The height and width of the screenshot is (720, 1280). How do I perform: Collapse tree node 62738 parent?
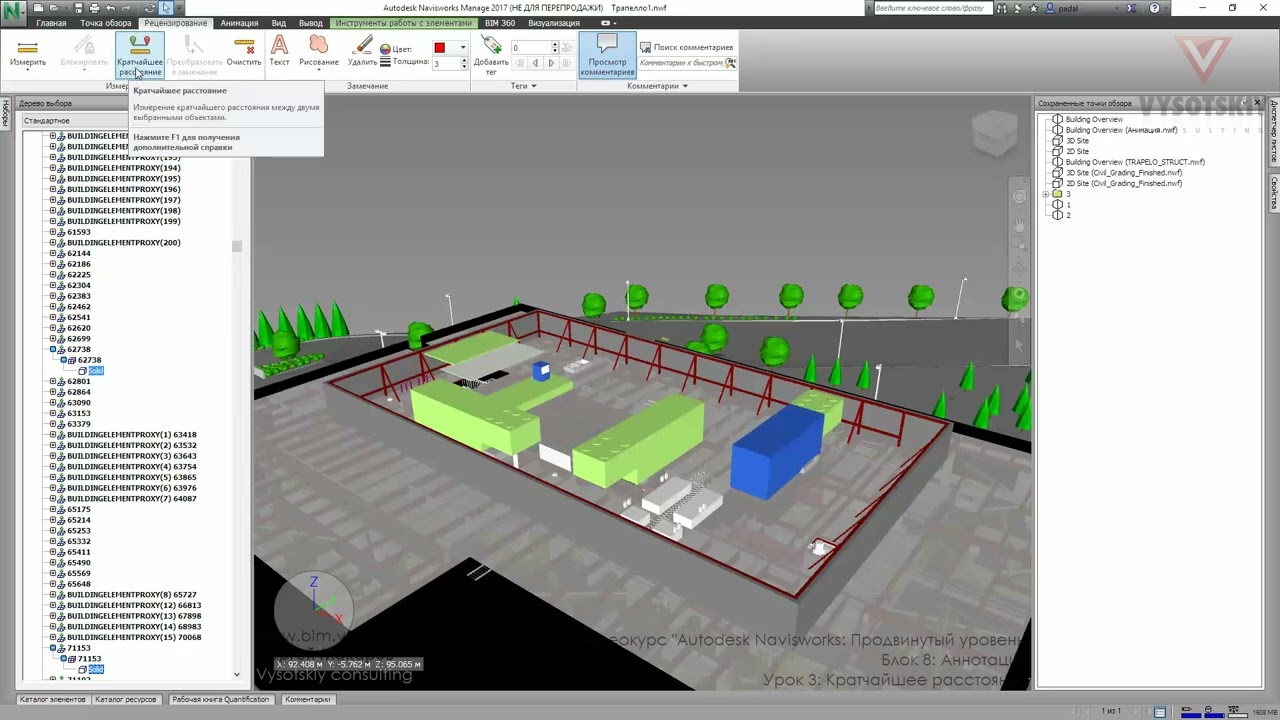53,349
